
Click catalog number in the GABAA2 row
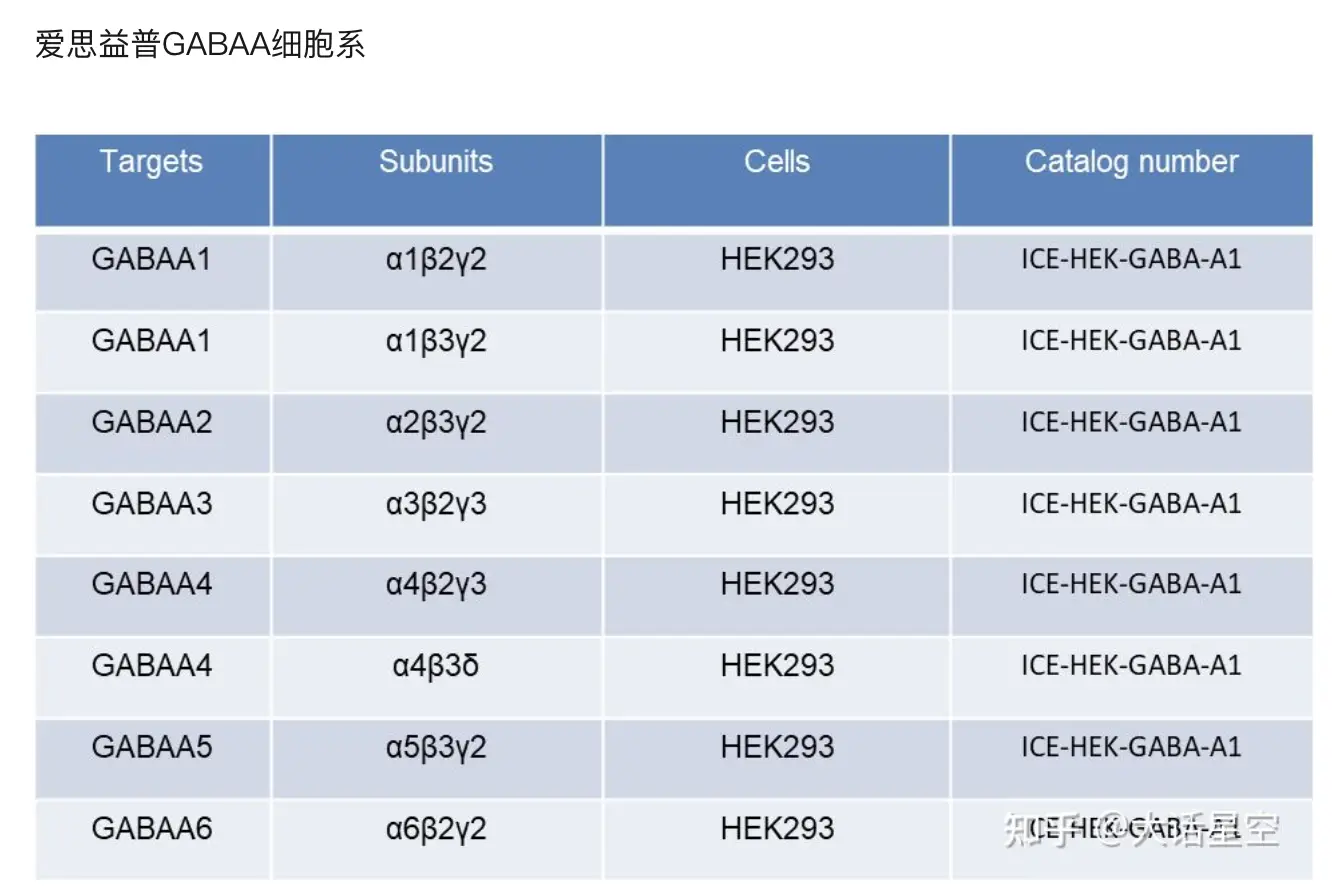(x=1131, y=422)
